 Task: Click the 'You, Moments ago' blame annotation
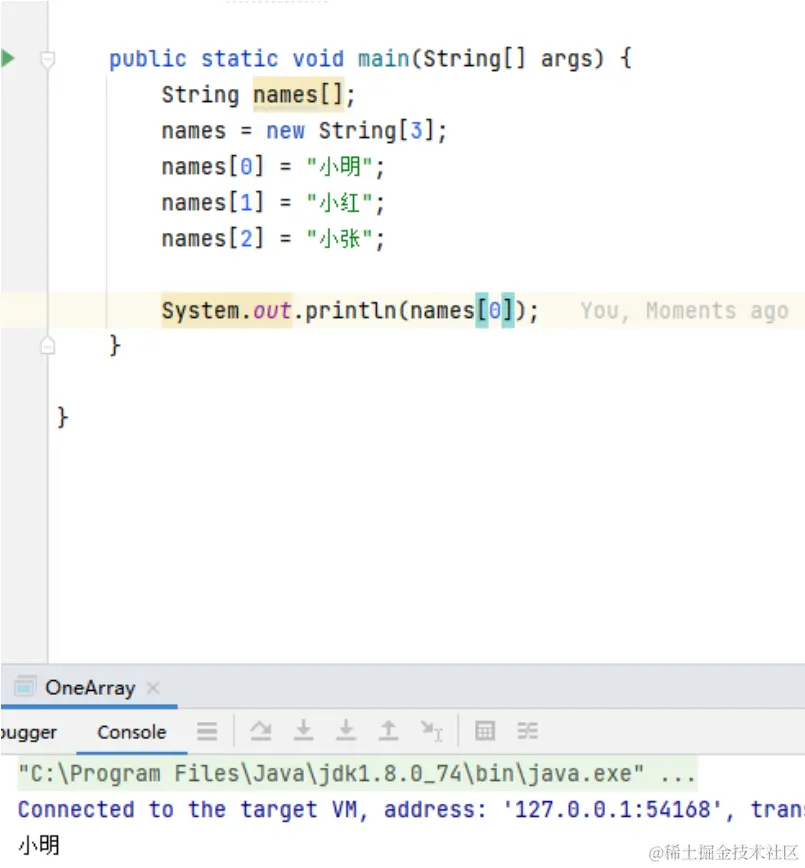pos(684,311)
